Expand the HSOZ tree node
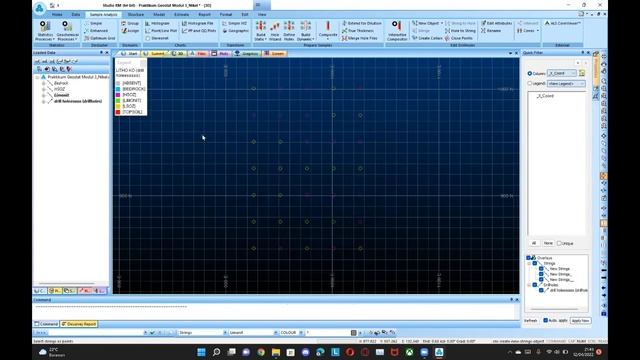 click(x=44, y=89)
